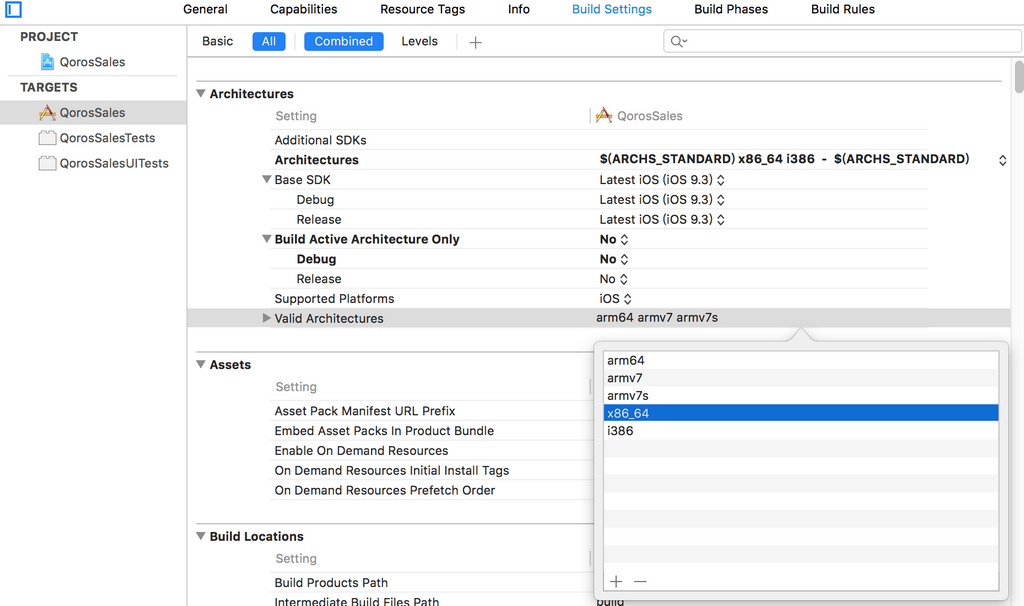Click the search magnifier icon
This screenshot has width=1024, height=606.
pos(679,42)
